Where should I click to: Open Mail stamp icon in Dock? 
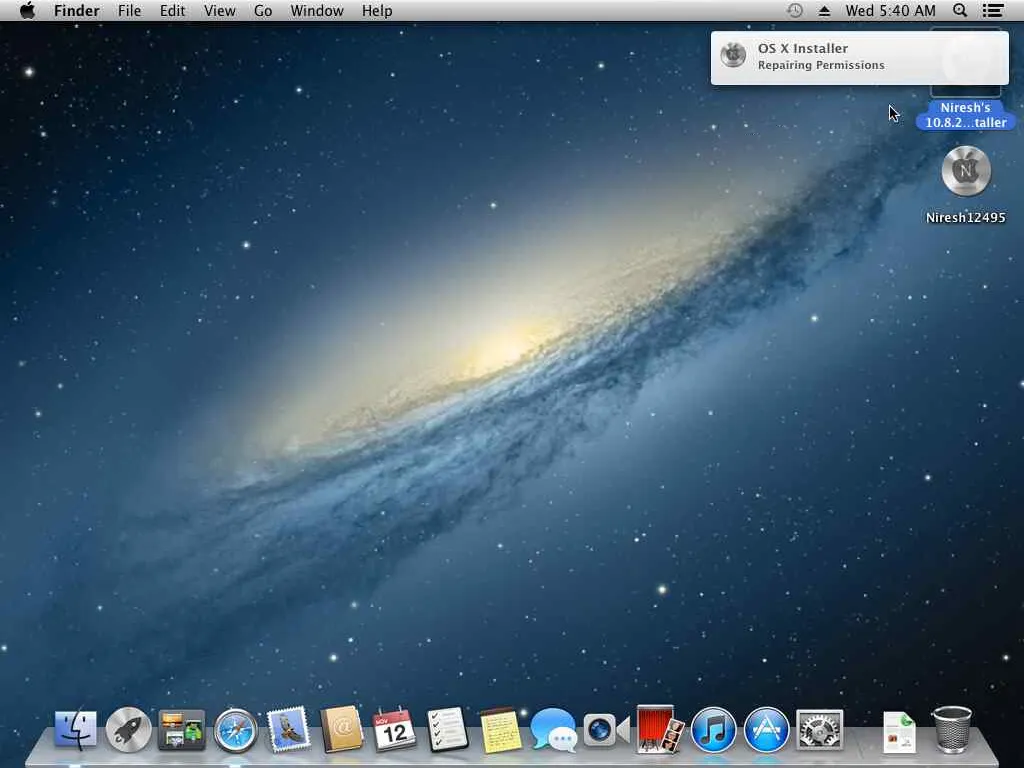[x=289, y=729]
